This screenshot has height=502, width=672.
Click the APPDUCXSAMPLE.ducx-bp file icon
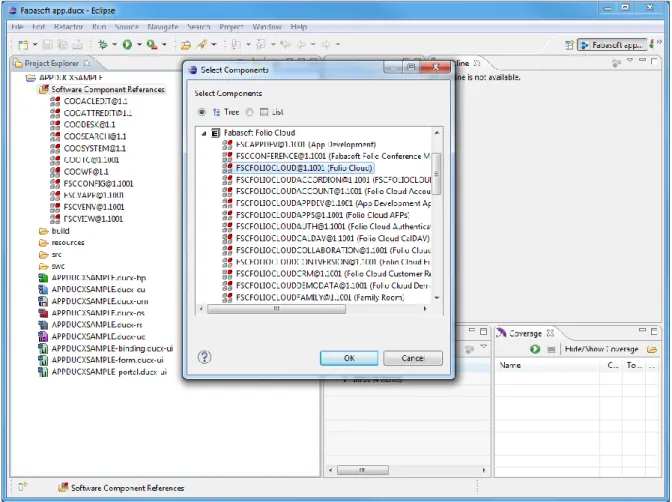click(43, 278)
